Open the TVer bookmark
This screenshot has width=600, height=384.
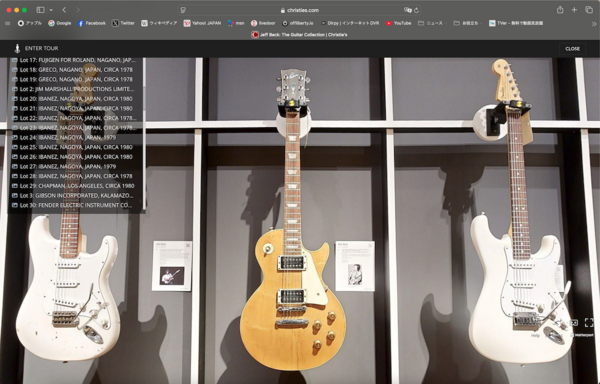click(515, 23)
